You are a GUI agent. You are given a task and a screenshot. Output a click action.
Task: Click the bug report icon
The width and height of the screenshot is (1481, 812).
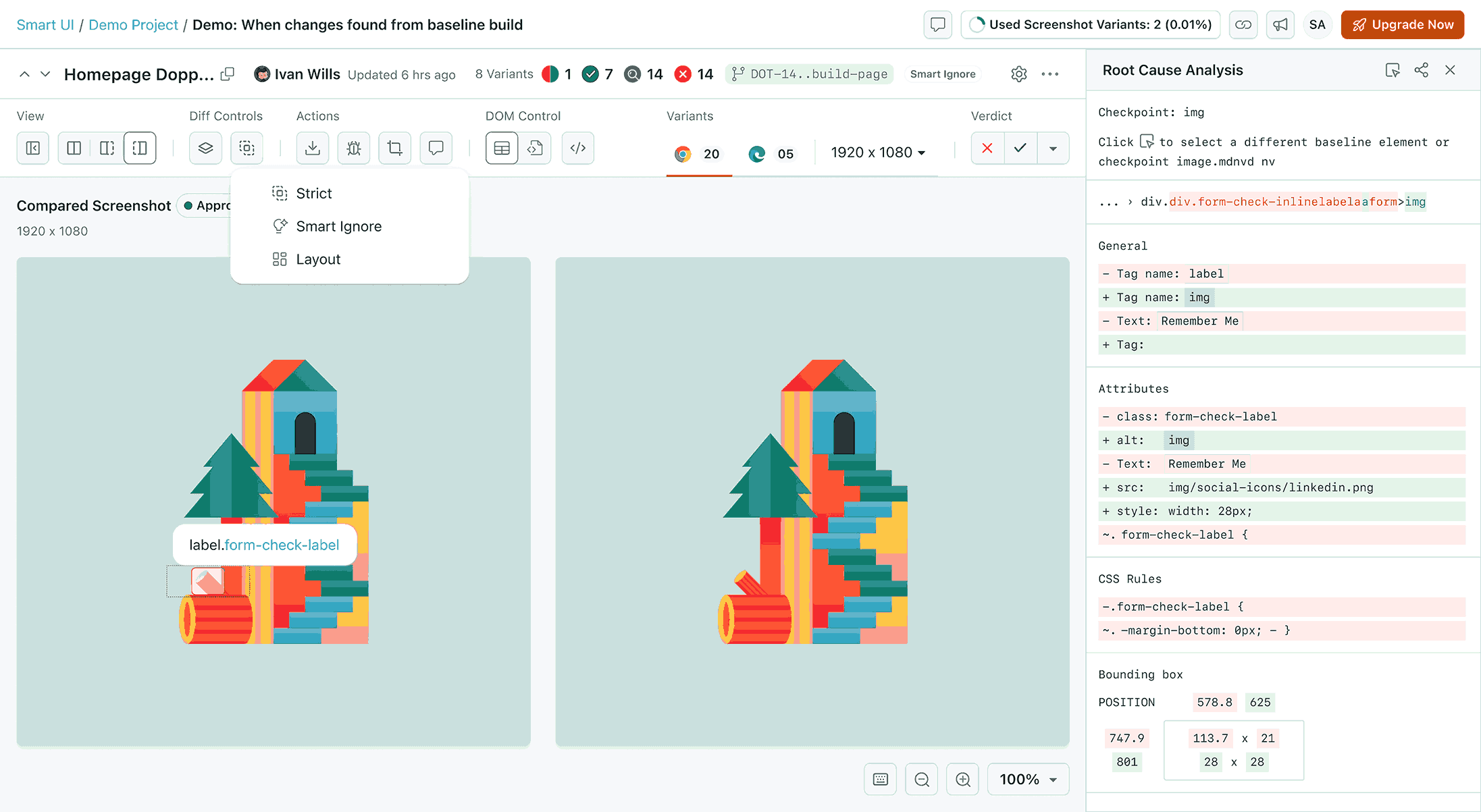click(354, 148)
